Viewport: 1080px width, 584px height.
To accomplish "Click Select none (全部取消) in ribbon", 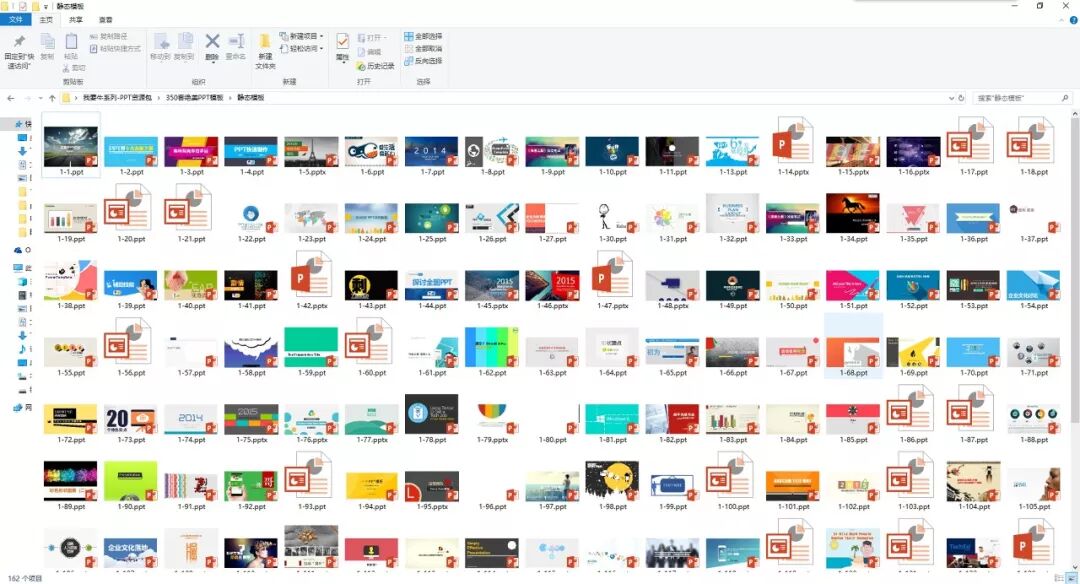I will pyautogui.click(x=423, y=48).
